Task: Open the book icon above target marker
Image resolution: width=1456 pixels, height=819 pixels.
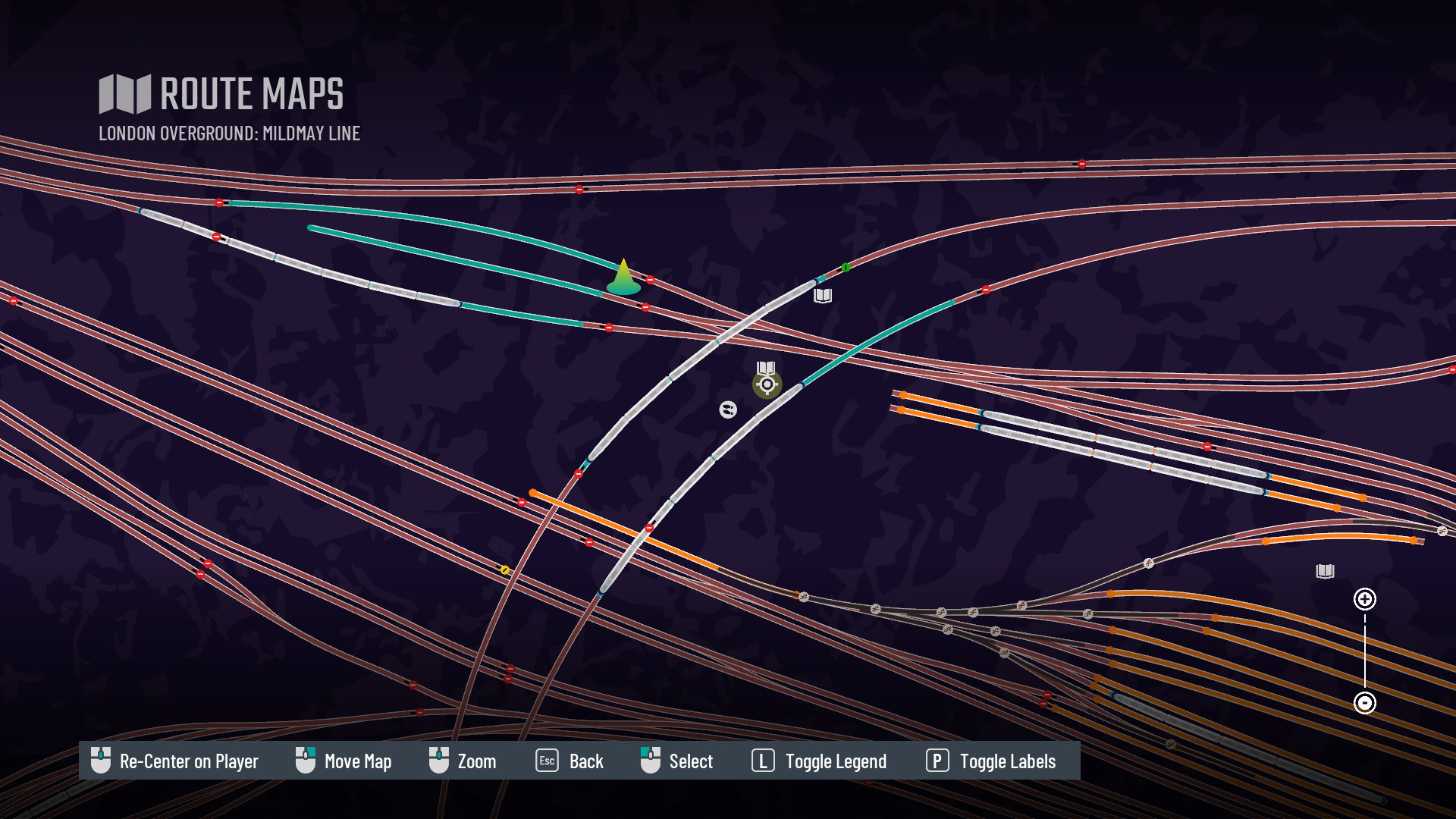Action: coord(766,367)
